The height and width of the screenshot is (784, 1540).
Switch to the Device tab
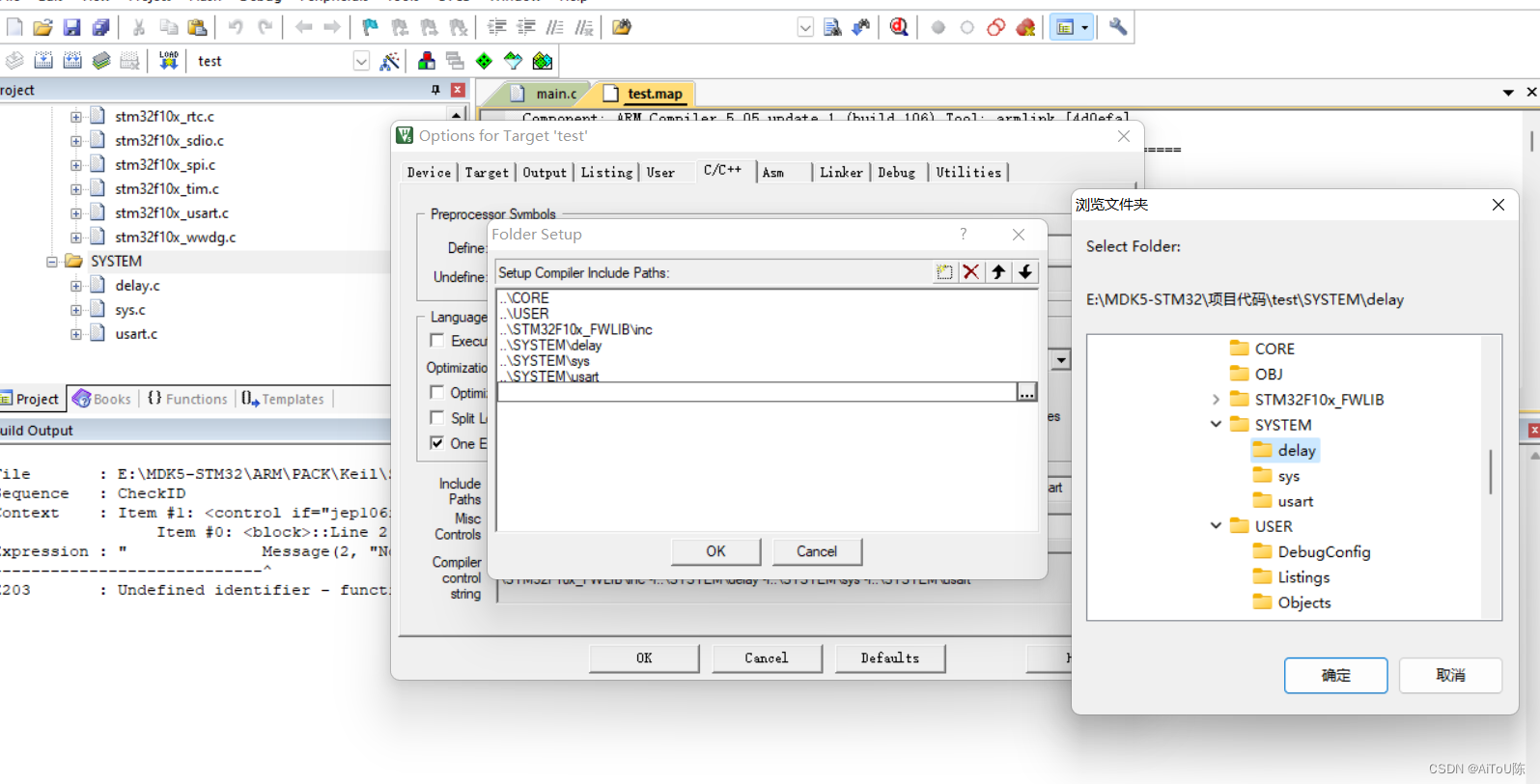429,173
